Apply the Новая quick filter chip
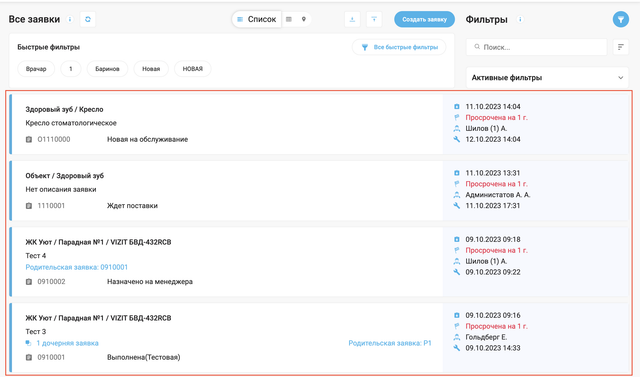This screenshot has width=640, height=377. 151,69
